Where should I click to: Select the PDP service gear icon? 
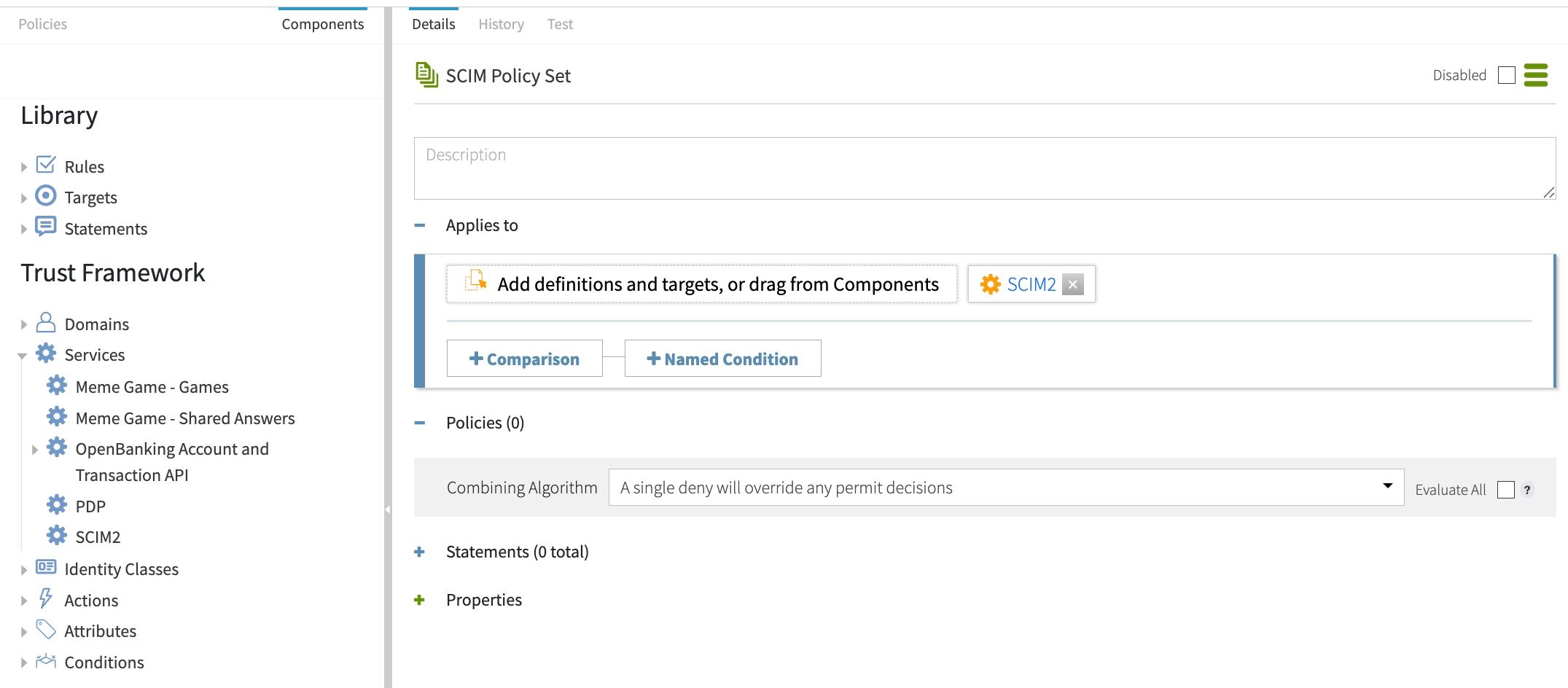57,505
